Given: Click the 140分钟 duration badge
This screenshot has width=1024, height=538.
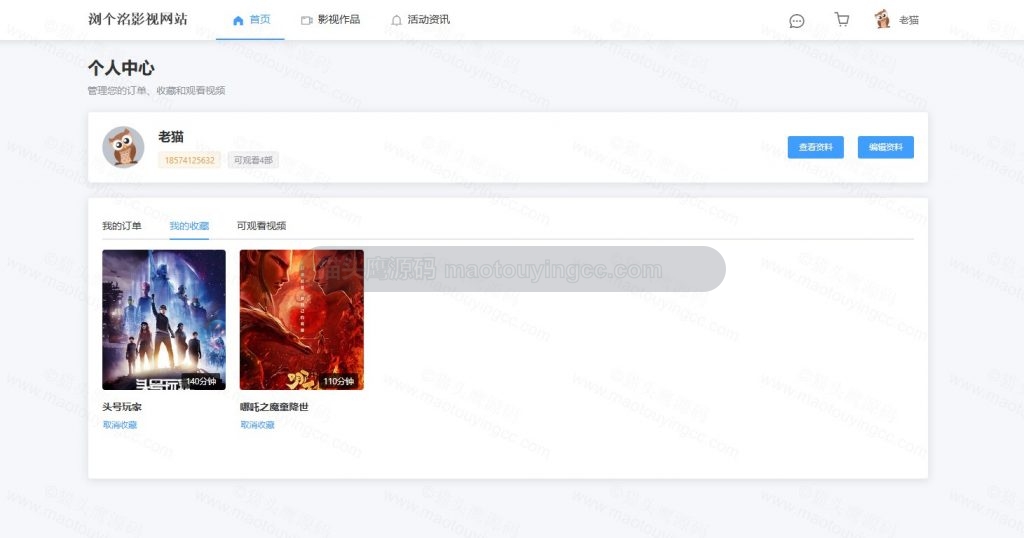Looking at the screenshot, I should coord(201,381).
